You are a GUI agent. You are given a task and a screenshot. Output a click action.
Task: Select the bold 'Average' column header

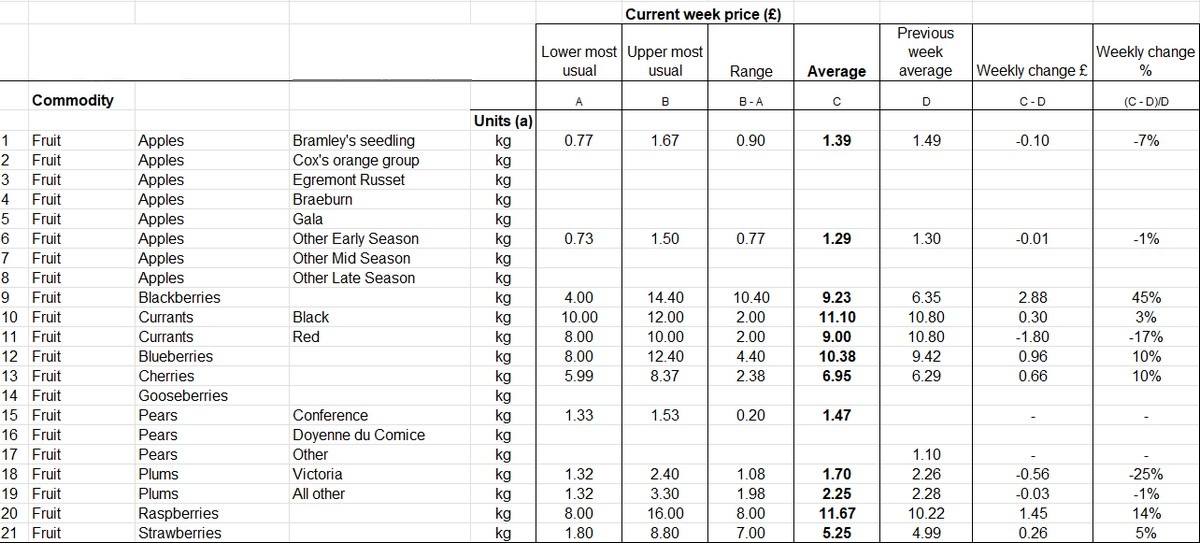(x=836, y=71)
